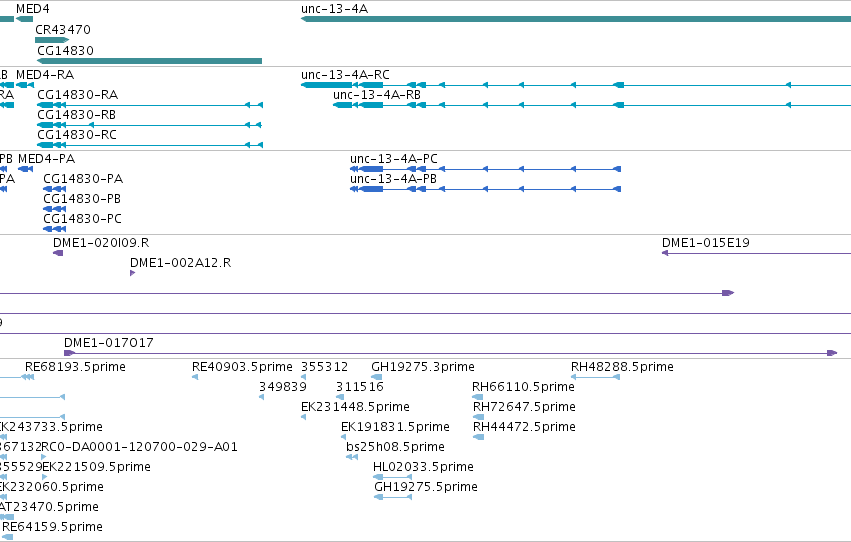Image resolution: width=851 pixels, height=542 pixels.
Task: Click the GH19275.5prime EST feature line
Action: (x=393, y=497)
